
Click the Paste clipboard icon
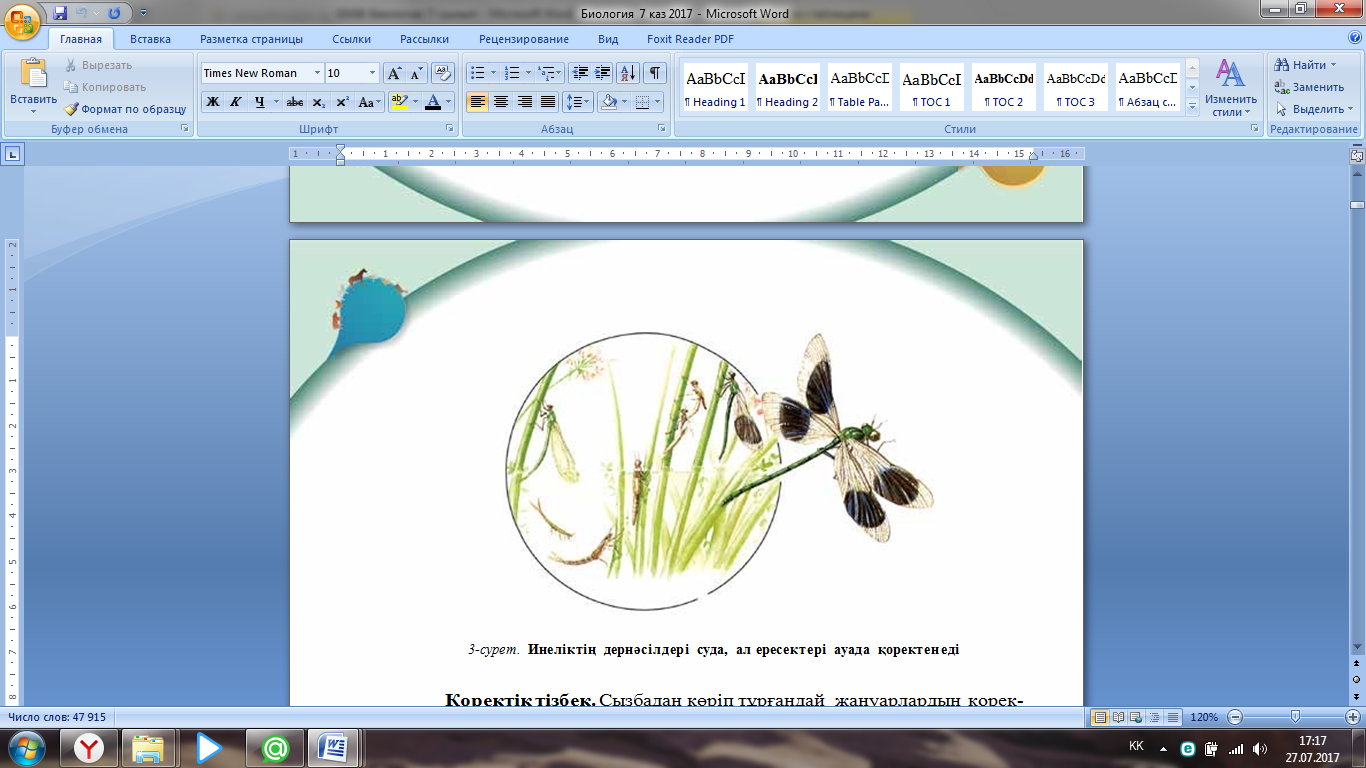(33, 75)
